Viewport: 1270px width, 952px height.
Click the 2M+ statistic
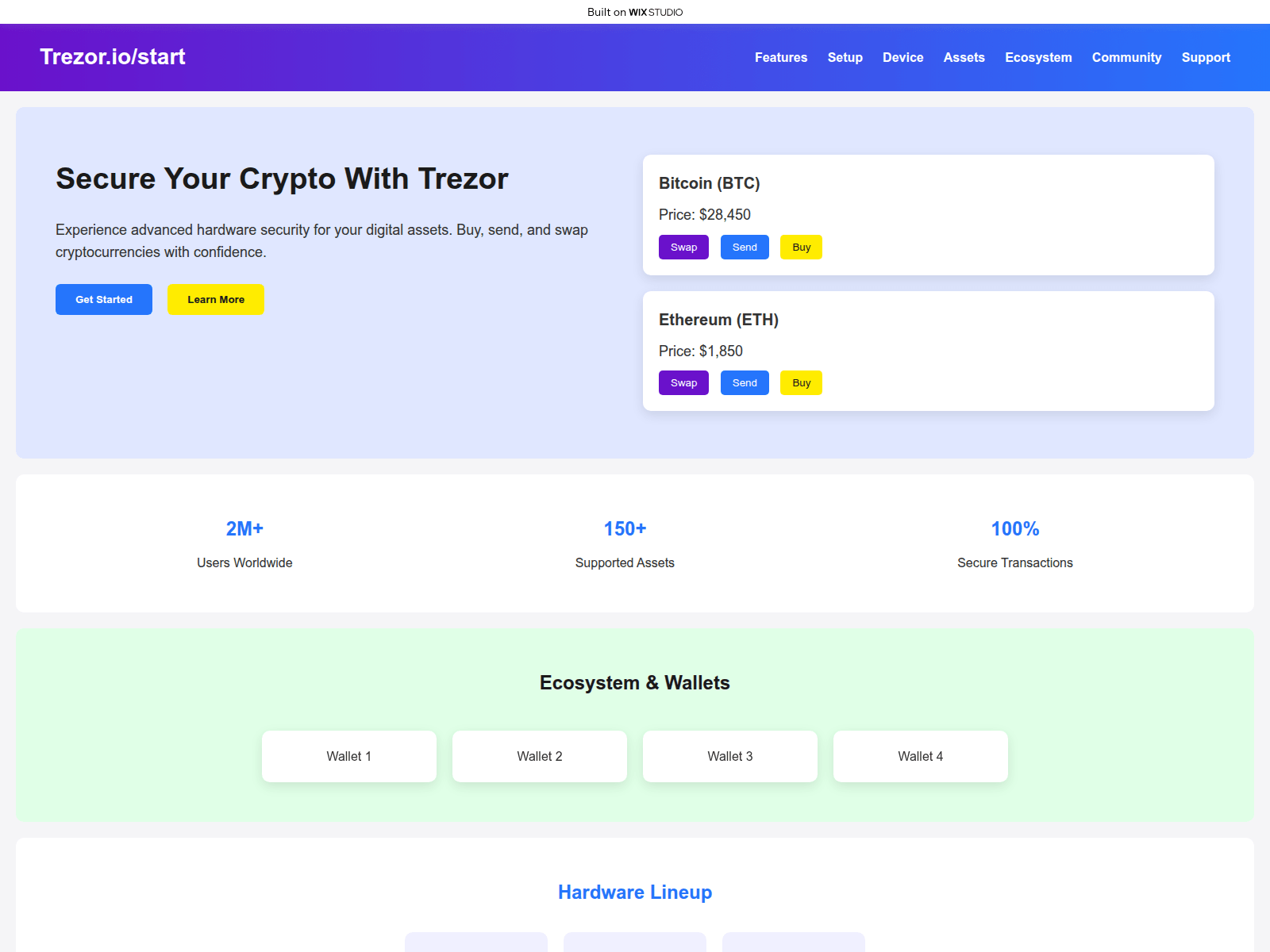click(x=244, y=528)
